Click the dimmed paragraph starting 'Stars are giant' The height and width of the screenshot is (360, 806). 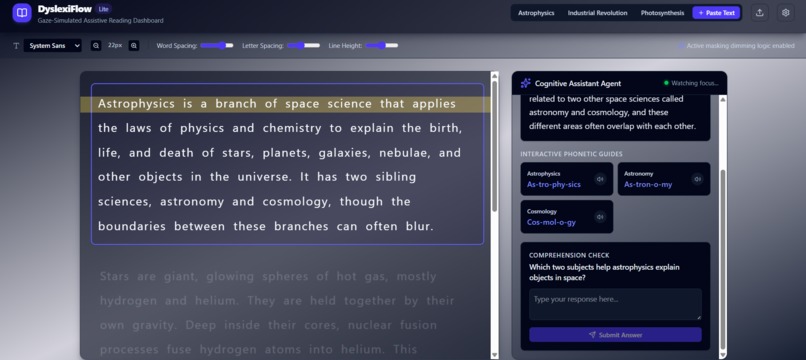pos(277,313)
